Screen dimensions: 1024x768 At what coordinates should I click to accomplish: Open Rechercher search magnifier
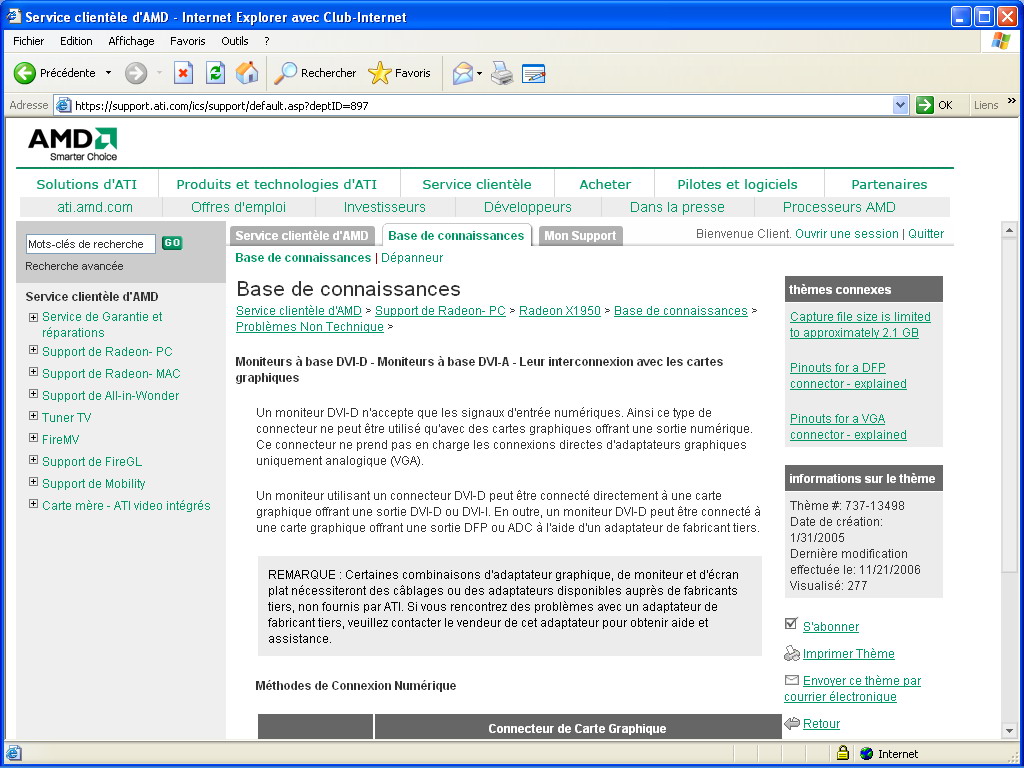[x=285, y=72]
